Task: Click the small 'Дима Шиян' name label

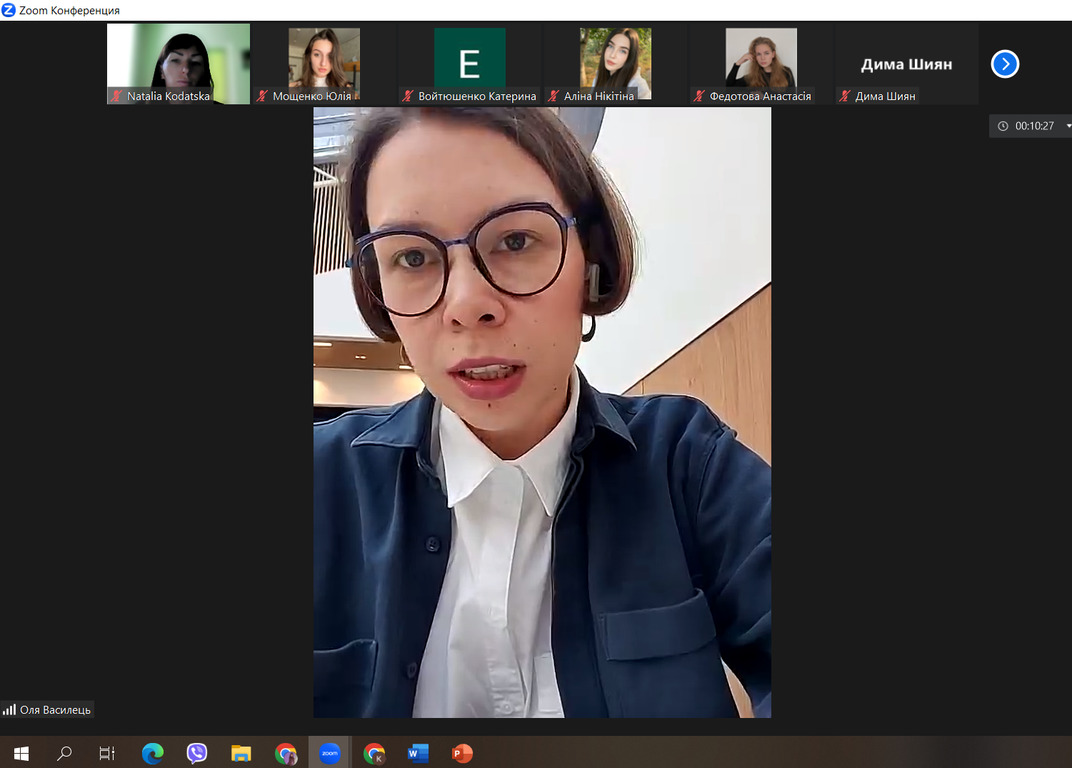Action: click(885, 96)
